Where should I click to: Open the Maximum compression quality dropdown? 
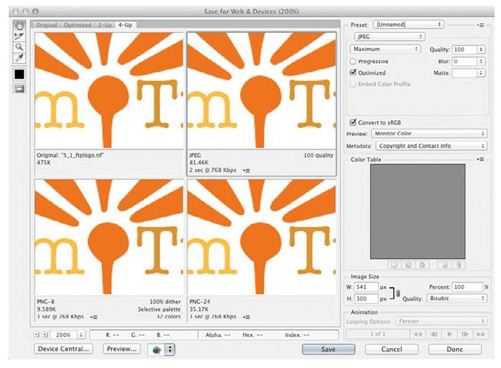point(385,49)
